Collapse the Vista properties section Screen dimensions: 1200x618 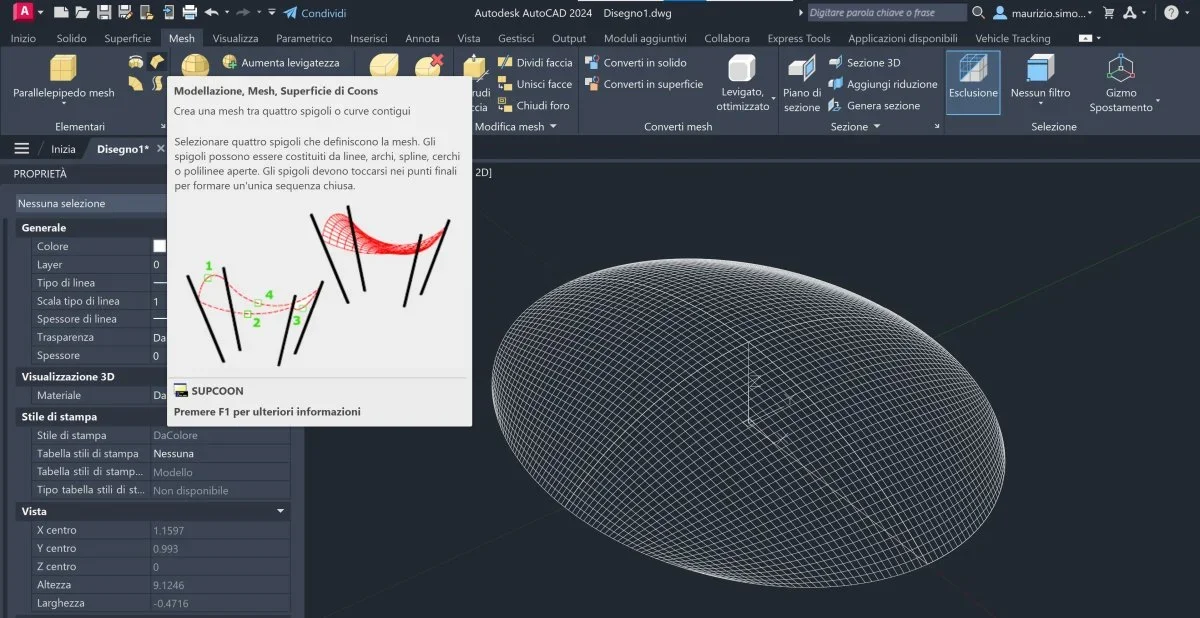pos(281,511)
